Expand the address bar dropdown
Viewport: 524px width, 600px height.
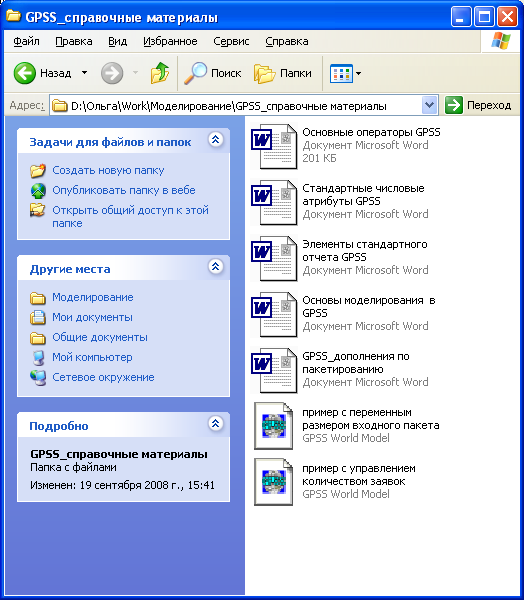(429, 105)
